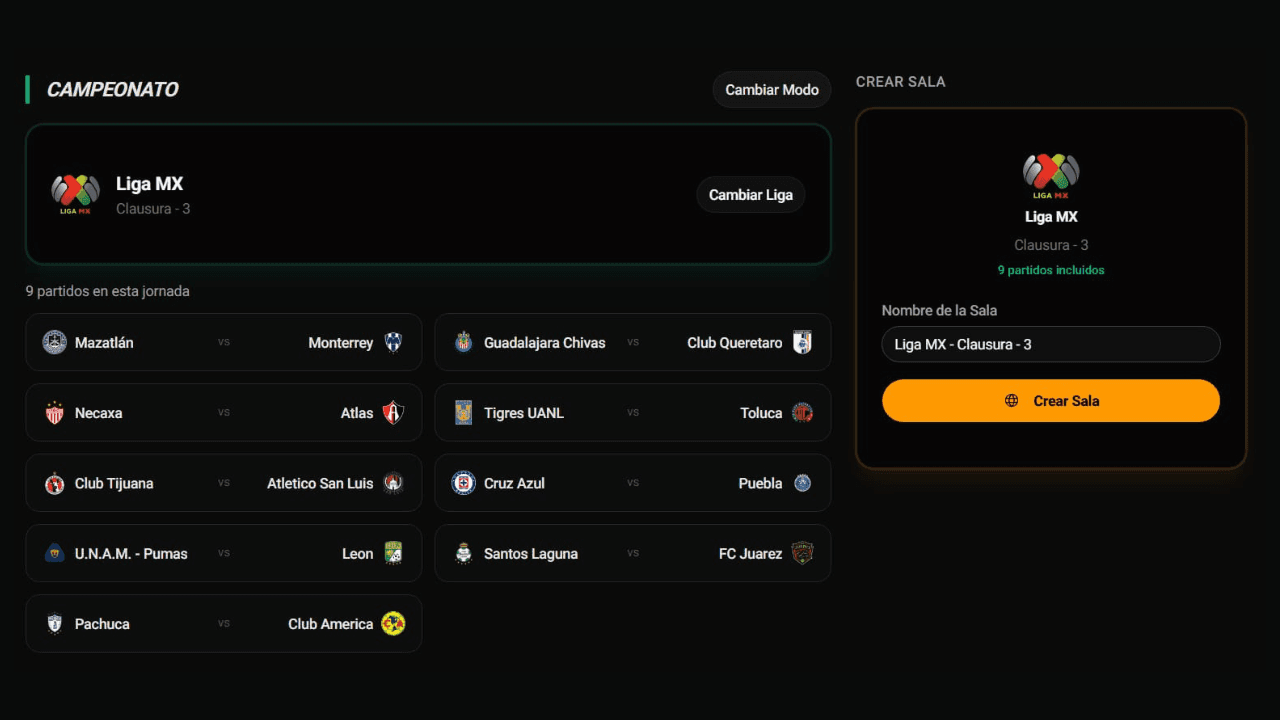The width and height of the screenshot is (1280, 720).
Task: Click the 'vs' in Mazatlán match
Action: (x=224, y=342)
